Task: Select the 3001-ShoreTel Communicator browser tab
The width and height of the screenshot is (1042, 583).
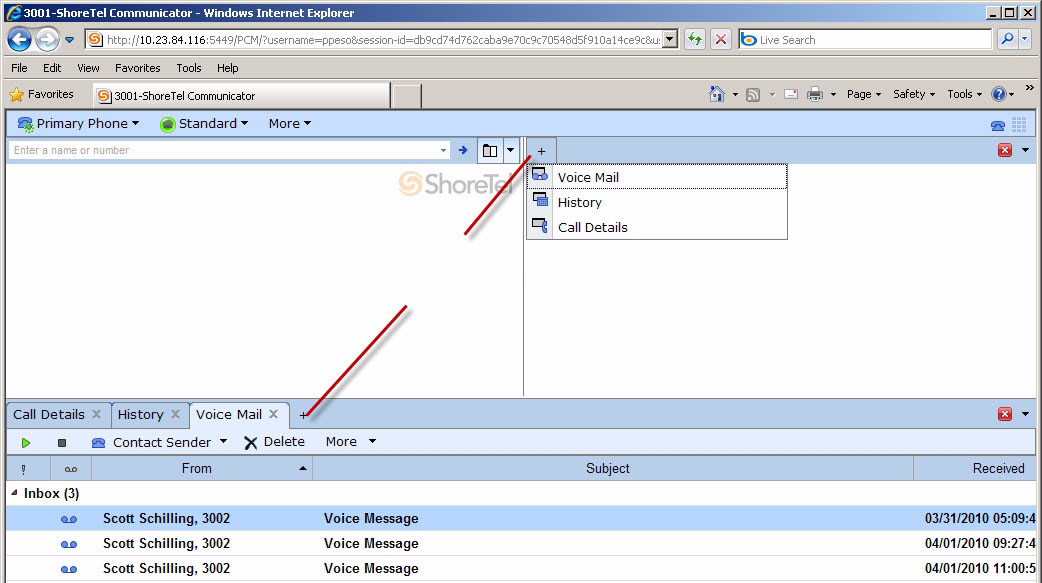Action: click(241, 96)
